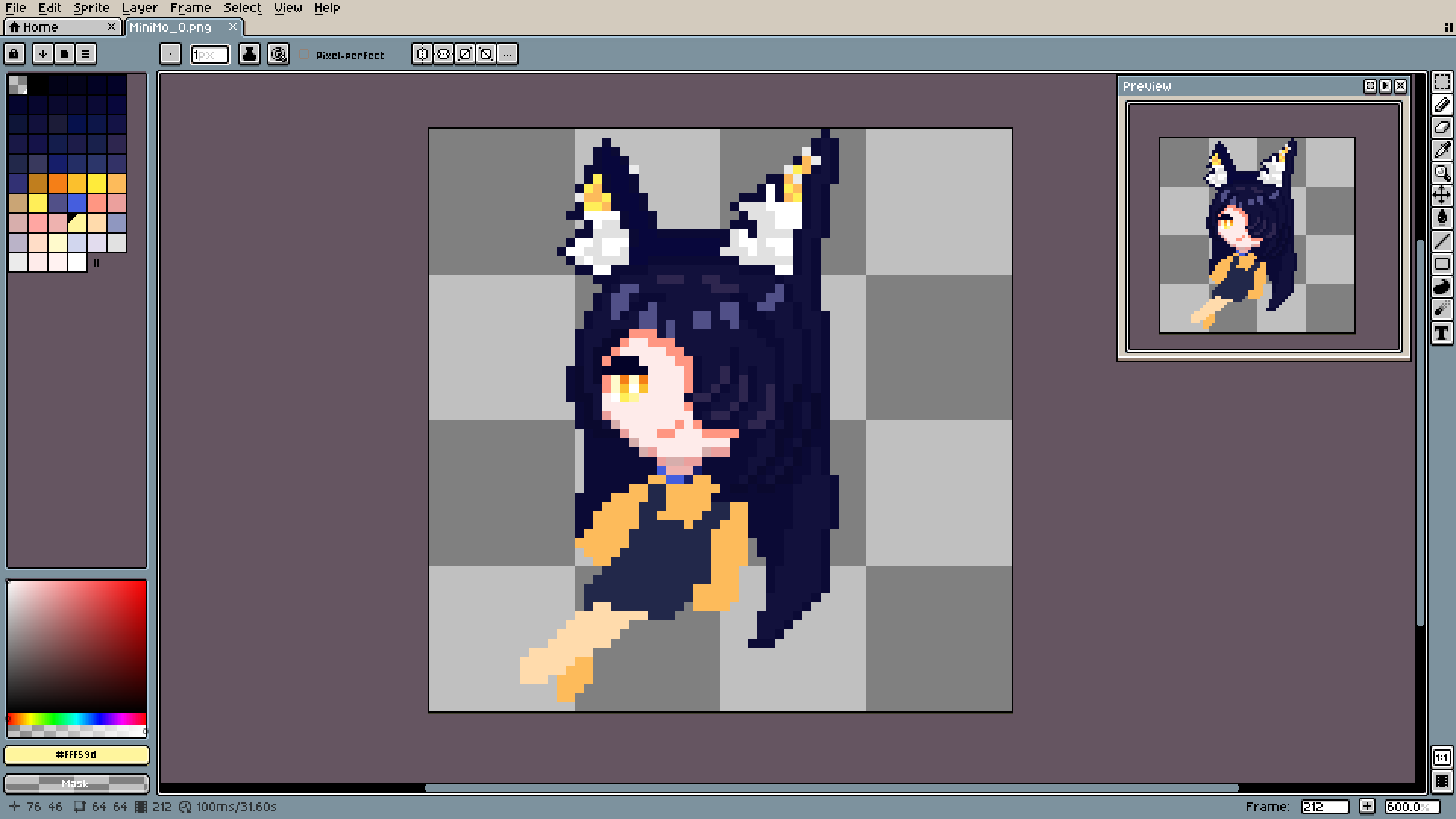Open the Sprite menu
This screenshot has height=819, width=1456.
click(x=92, y=8)
